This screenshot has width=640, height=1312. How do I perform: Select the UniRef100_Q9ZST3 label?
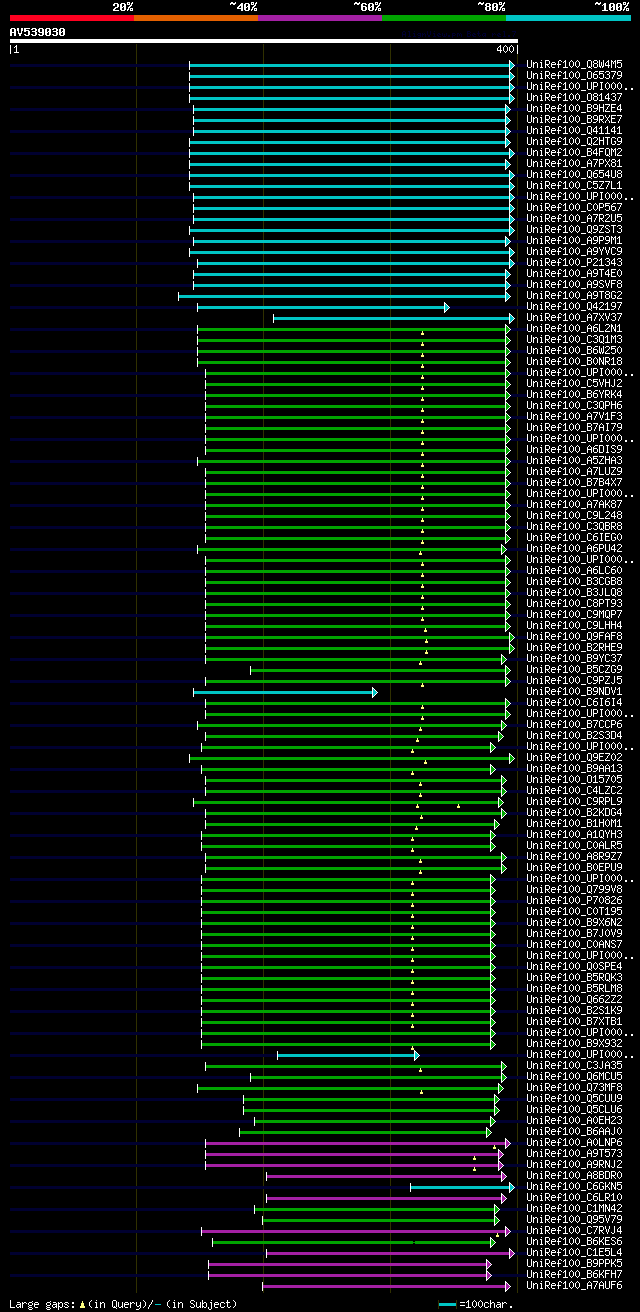pos(574,230)
